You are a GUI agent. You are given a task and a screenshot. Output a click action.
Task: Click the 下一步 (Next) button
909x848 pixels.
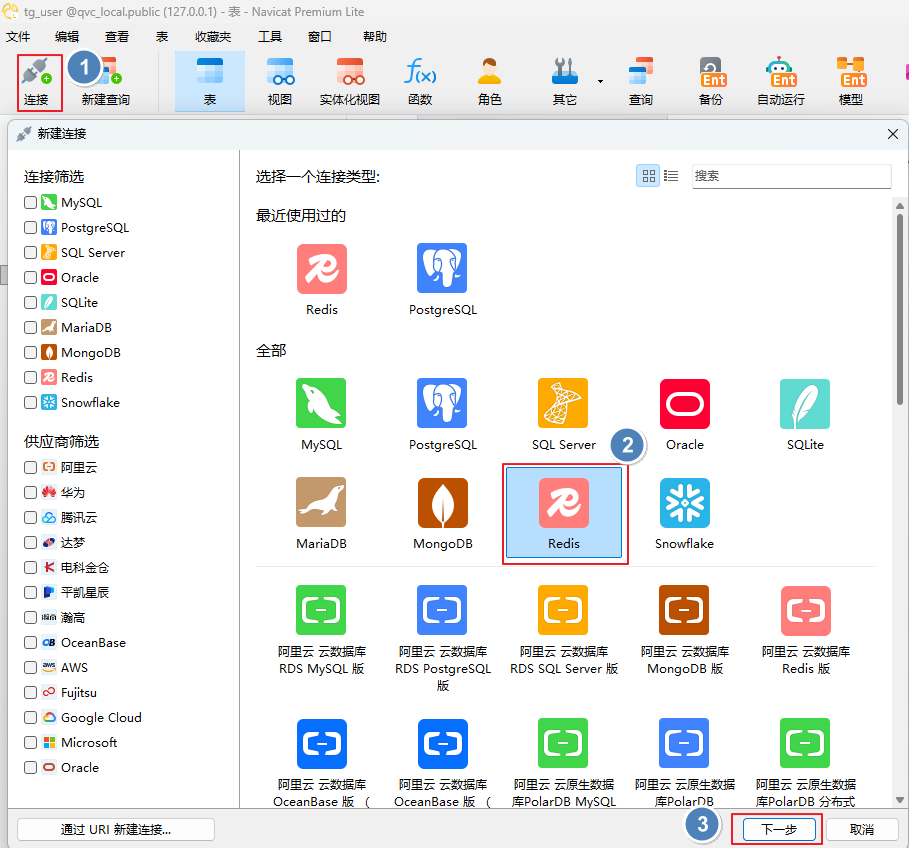tap(778, 829)
